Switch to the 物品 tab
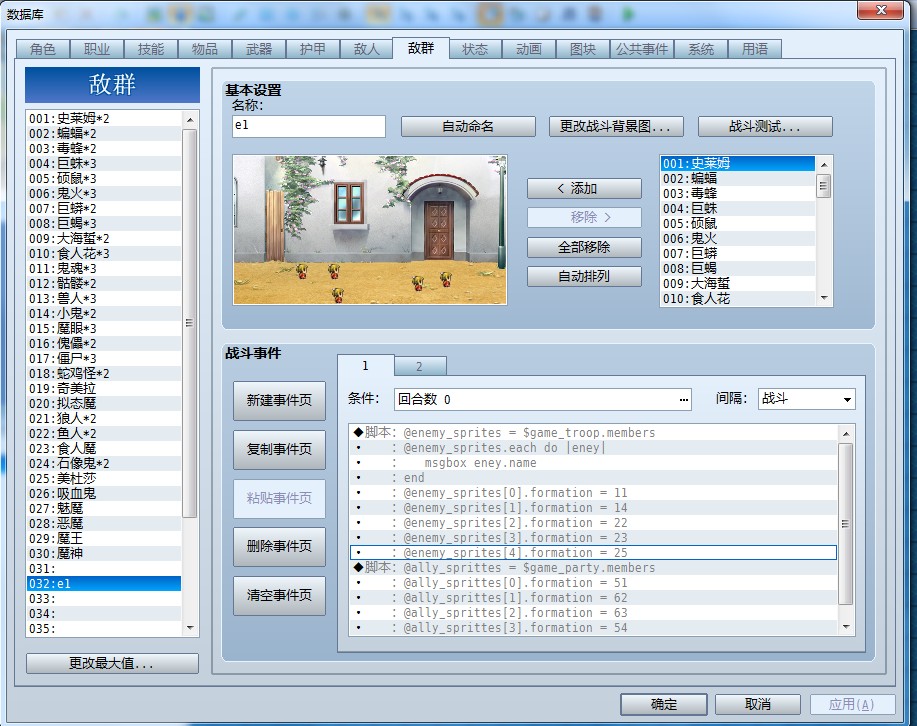The image size is (917, 726). pyautogui.click(x=205, y=49)
